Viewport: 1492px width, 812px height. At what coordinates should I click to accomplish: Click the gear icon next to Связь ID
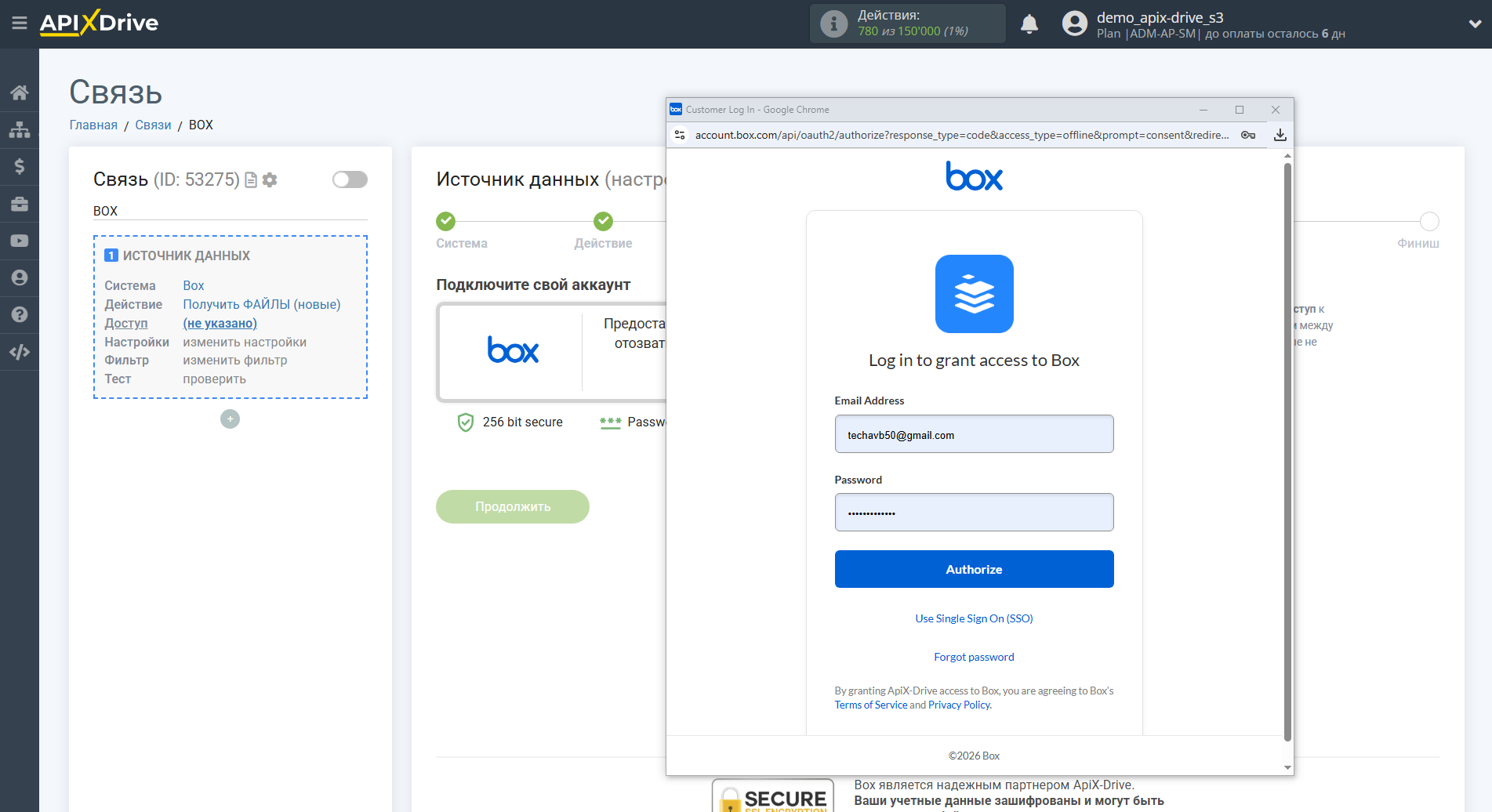(x=270, y=179)
